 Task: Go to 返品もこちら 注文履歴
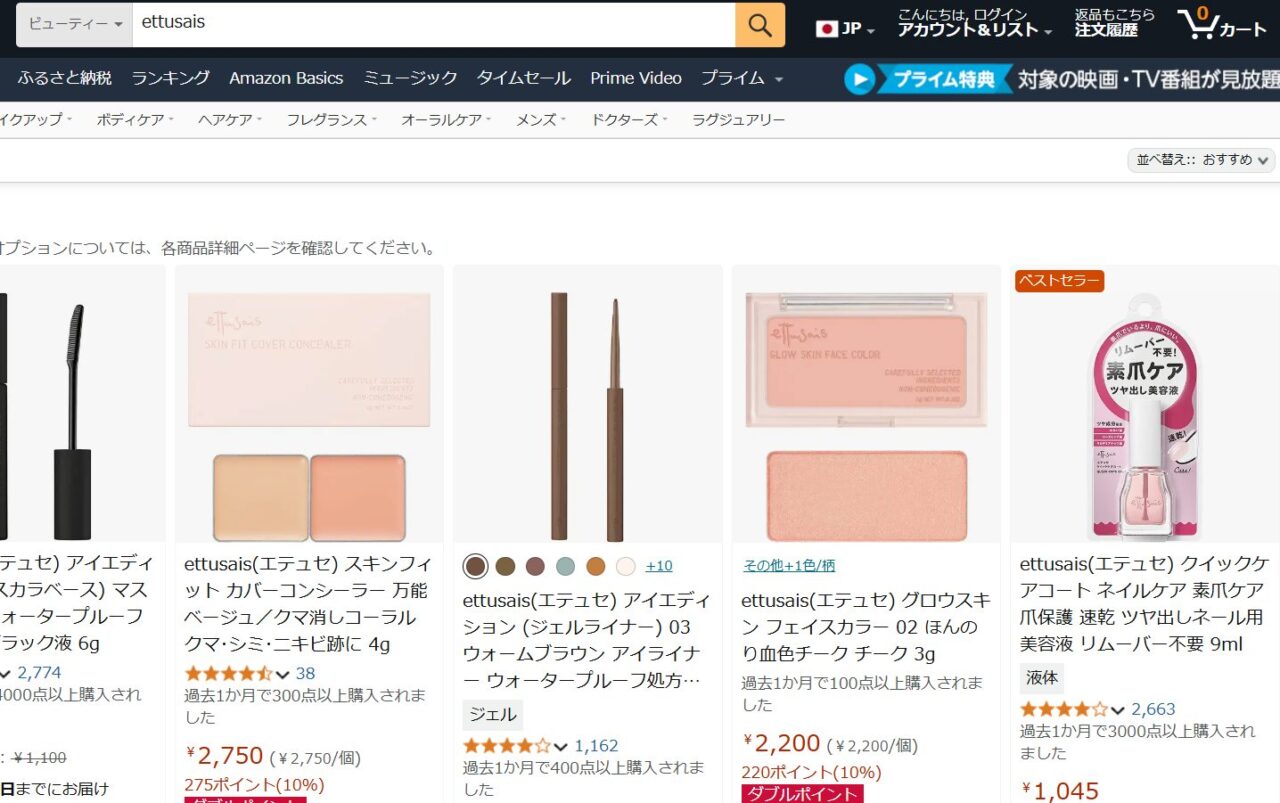[1114, 23]
